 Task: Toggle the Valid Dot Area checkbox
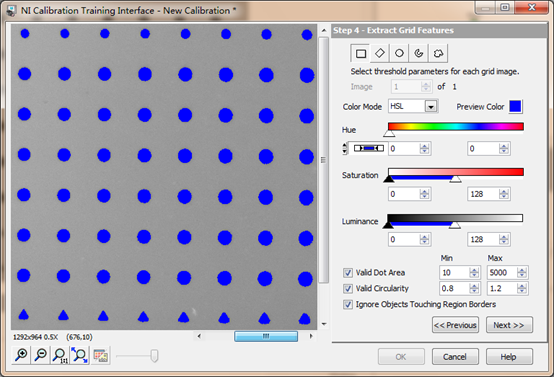(348, 273)
